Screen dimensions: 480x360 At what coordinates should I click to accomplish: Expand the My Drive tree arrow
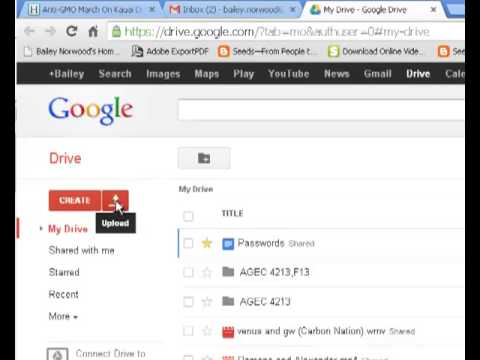point(41,229)
